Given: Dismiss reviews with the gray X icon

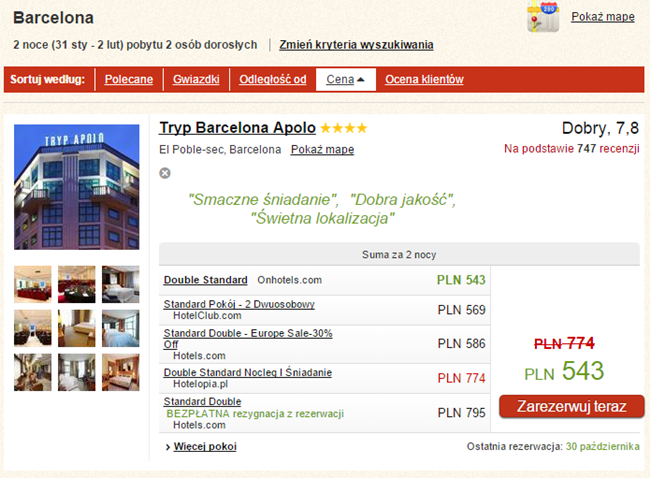Looking at the screenshot, I should click(x=165, y=173).
